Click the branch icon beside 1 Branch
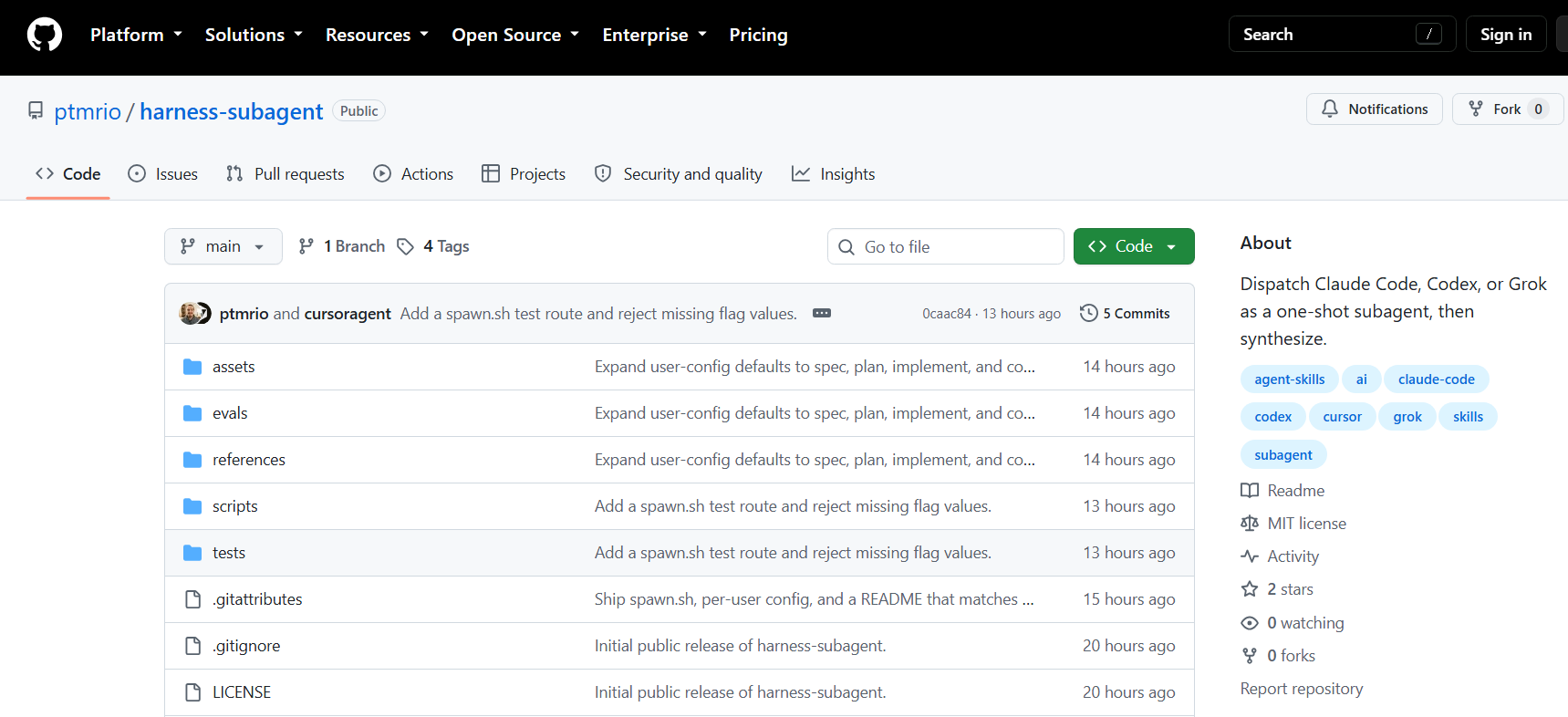The height and width of the screenshot is (717, 1568). (x=306, y=246)
